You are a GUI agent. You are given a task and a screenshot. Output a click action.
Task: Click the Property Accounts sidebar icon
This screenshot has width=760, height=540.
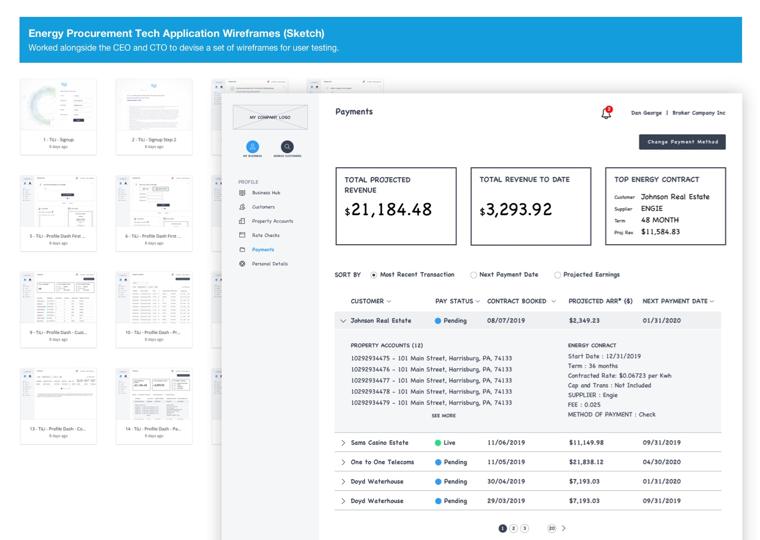(242, 221)
